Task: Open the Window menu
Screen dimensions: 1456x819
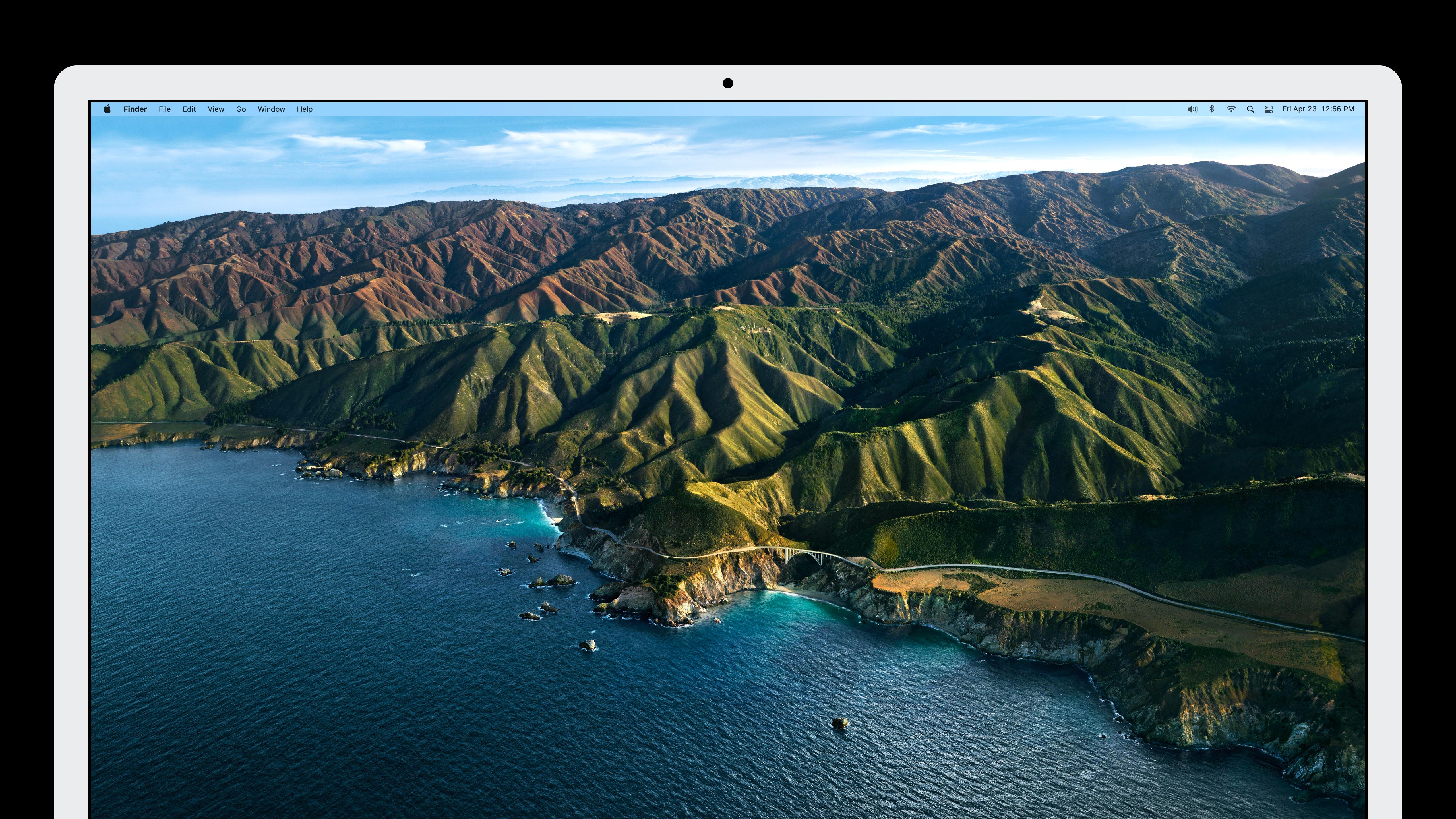Action: (271, 109)
